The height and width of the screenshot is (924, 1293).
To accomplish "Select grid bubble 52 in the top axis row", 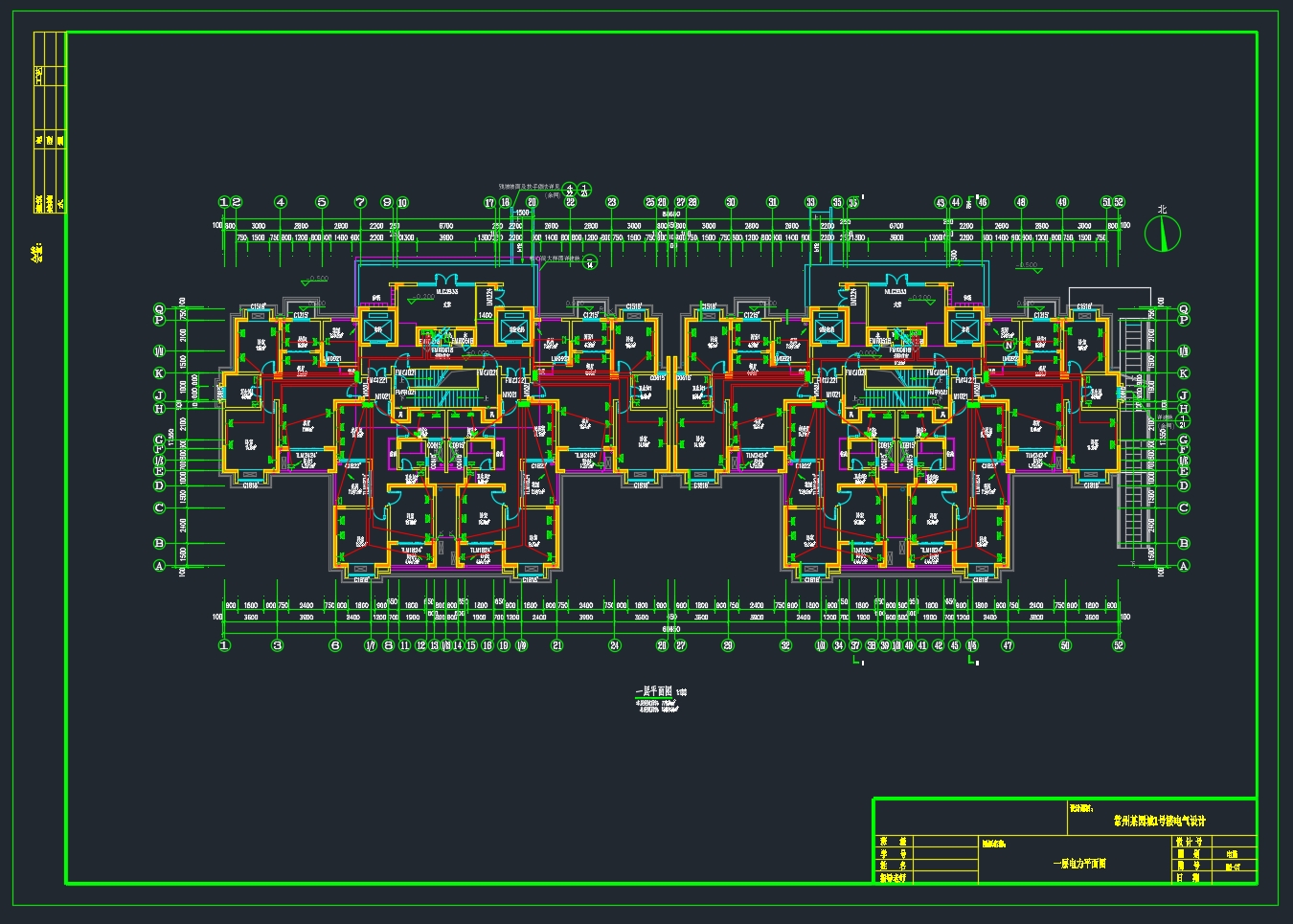I will click(x=1118, y=203).
